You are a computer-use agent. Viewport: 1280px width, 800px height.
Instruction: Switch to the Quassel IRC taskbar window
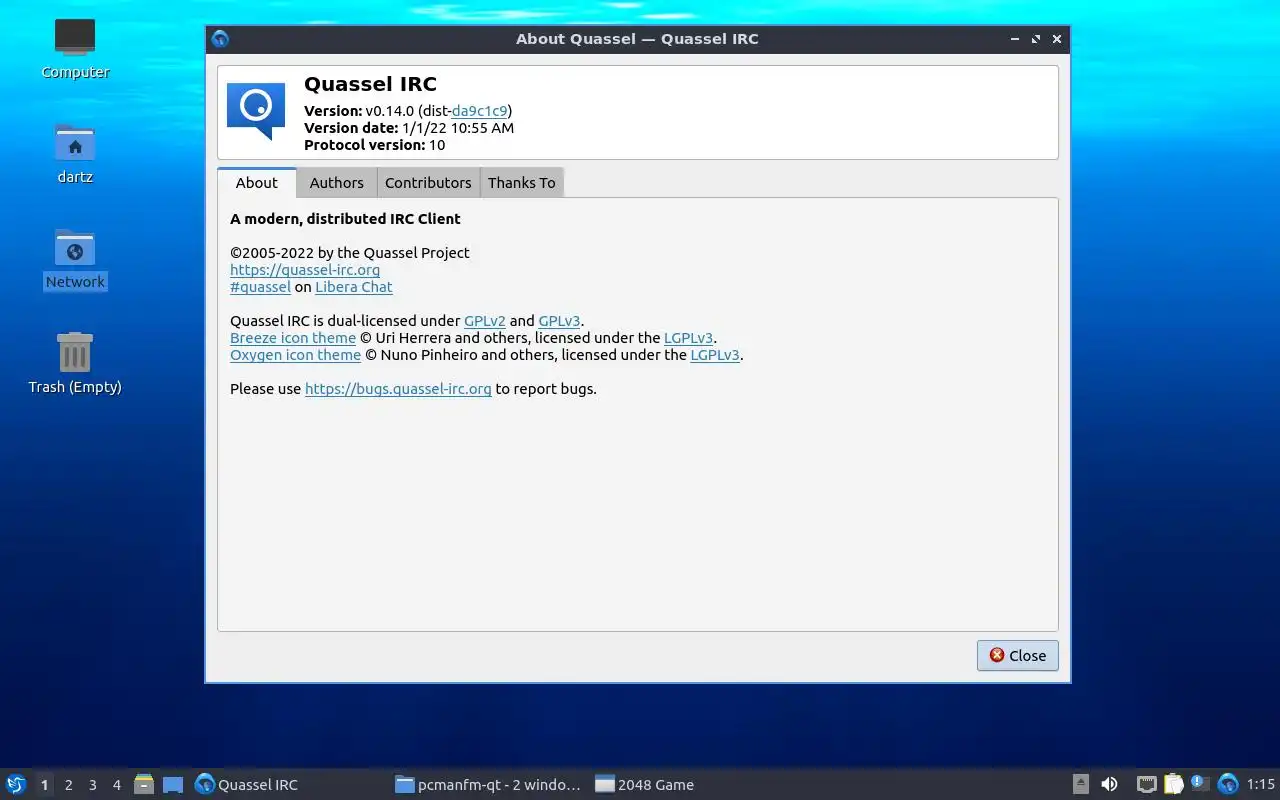(x=290, y=784)
